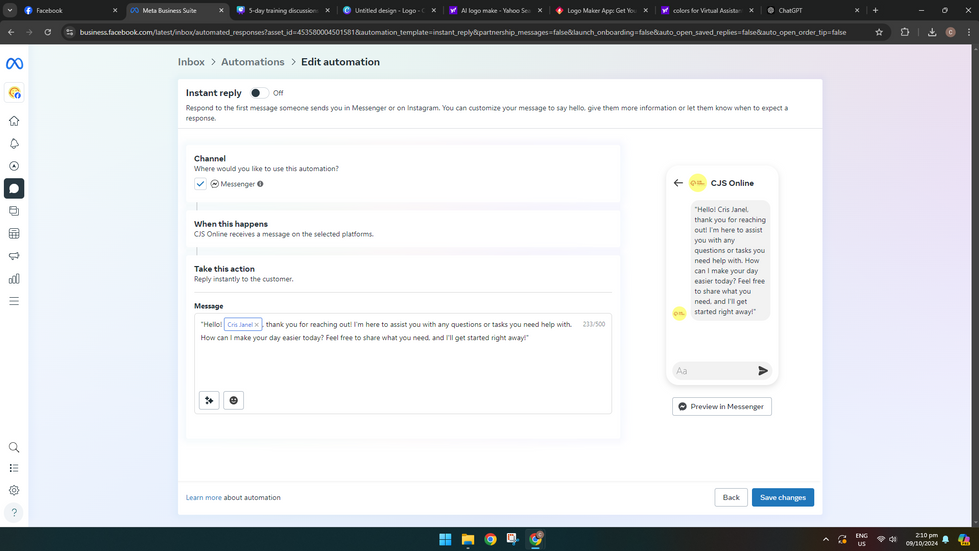979x551 pixels.
Task: Open browser extensions puzzle icon
Action: click(905, 32)
